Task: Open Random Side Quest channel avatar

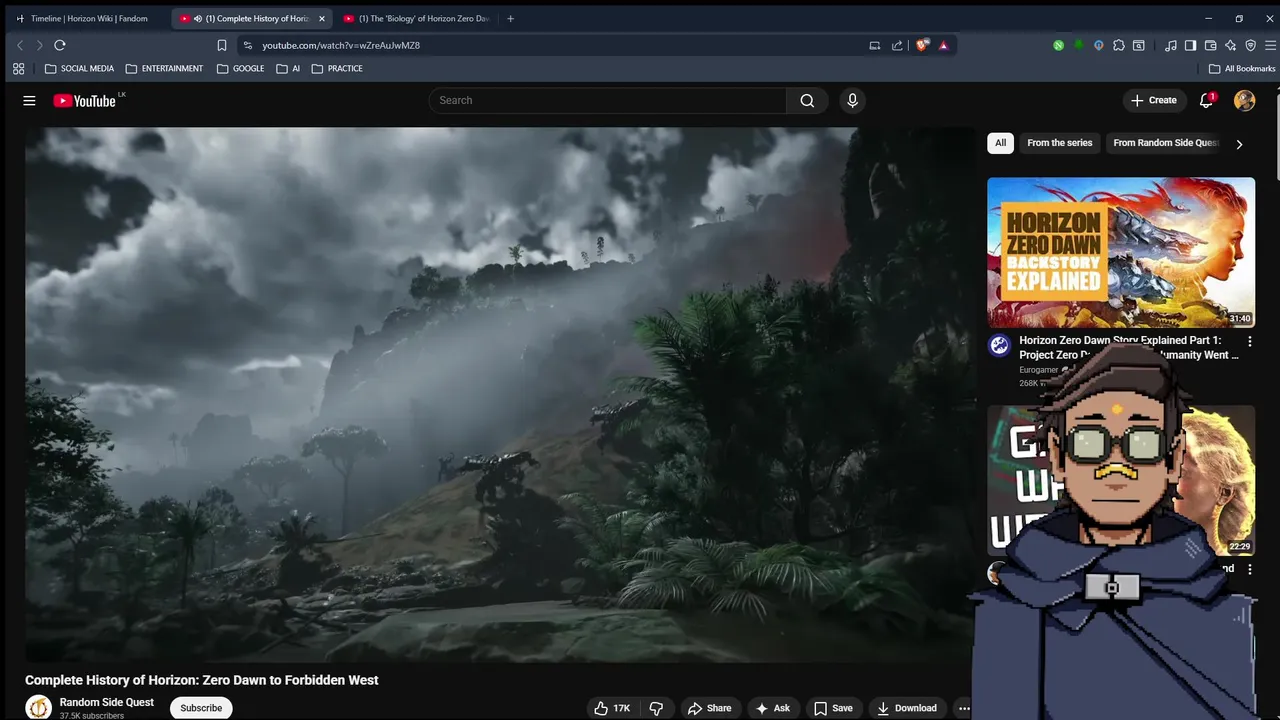Action: (x=38, y=707)
